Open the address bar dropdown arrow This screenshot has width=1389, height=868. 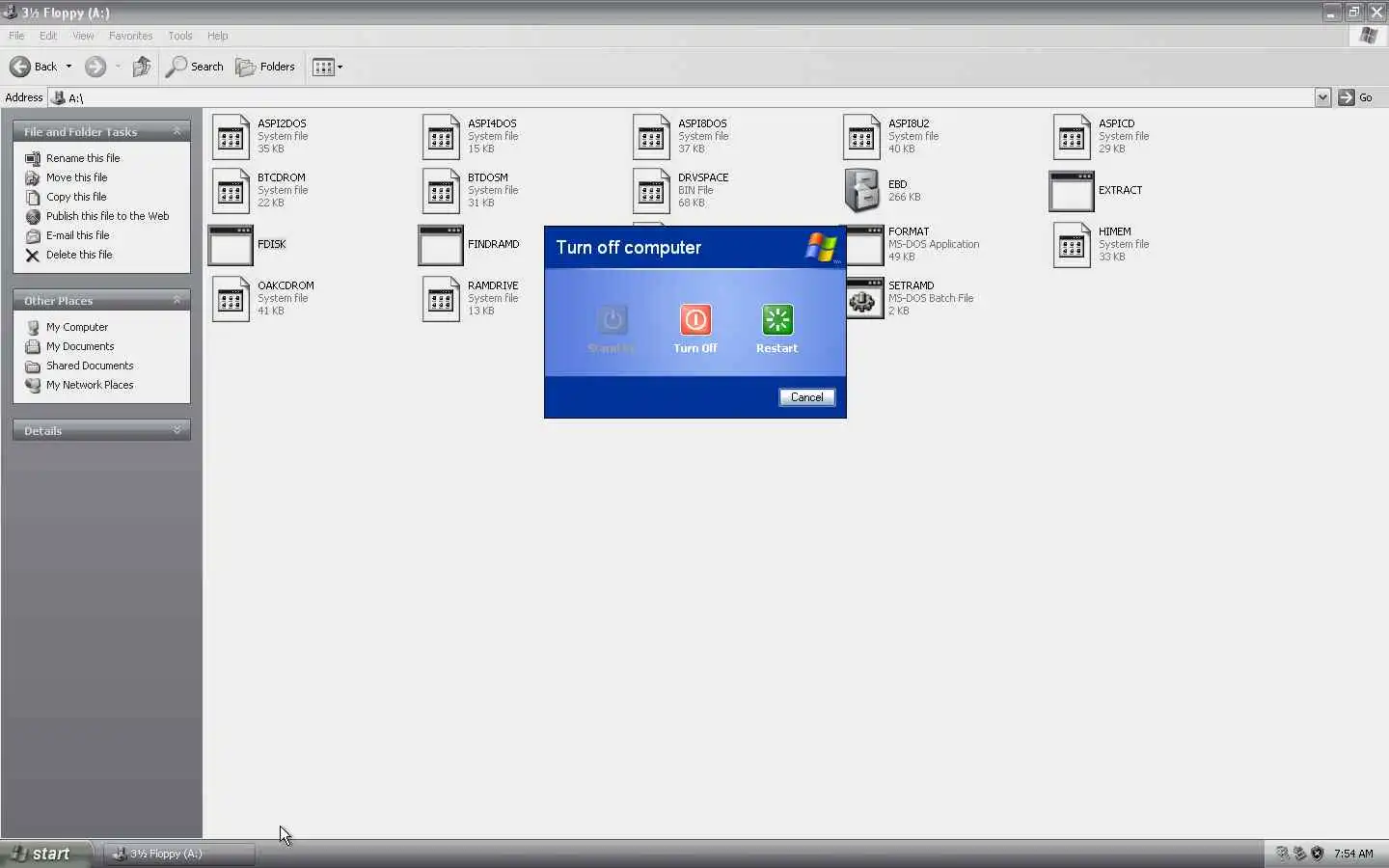pos(1322,97)
